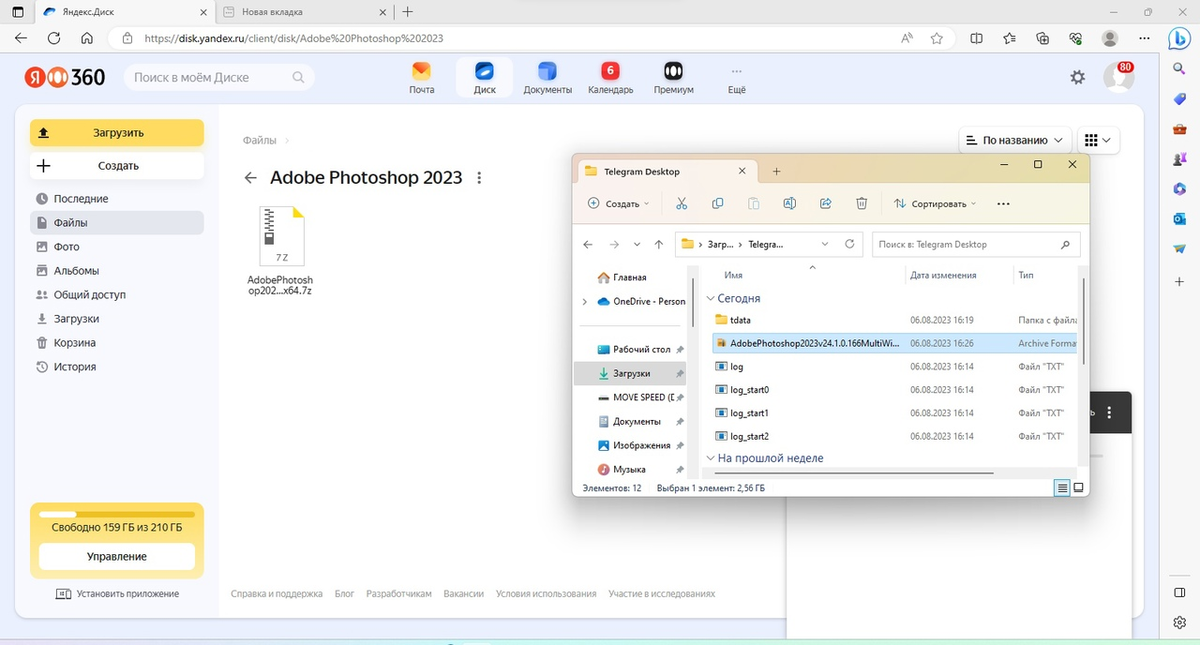
Task: Open Сортировать dropdown in Explorer
Action: coord(935,203)
